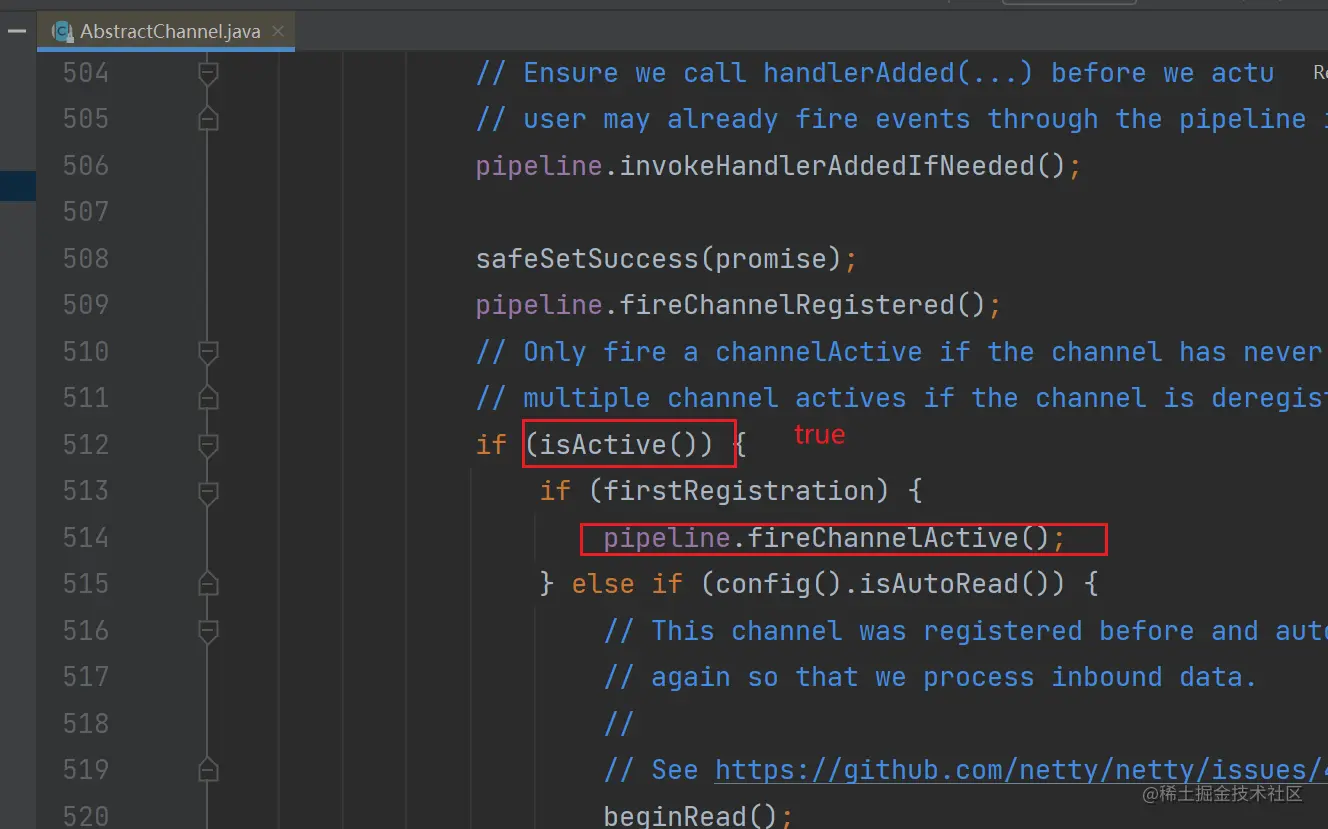Select the AbstractChannel.java editor tab
Screen dimensions: 1328x829
(x=167, y=31)
